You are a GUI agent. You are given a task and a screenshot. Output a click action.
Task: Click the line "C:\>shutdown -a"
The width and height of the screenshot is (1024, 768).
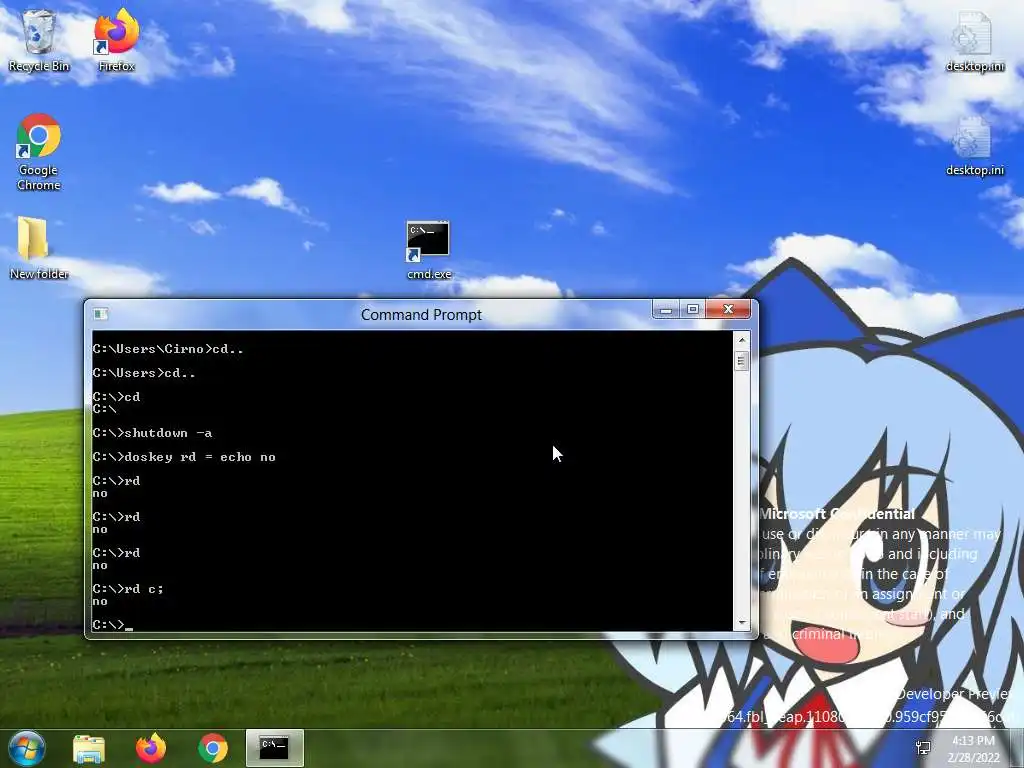pyautogui.click(x=152, y=433)
